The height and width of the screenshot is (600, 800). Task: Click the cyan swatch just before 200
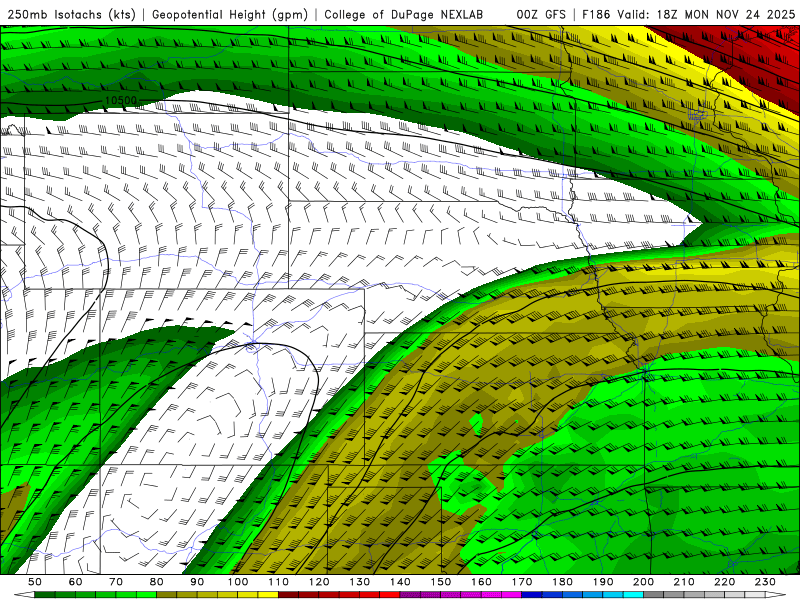point(634,595)
